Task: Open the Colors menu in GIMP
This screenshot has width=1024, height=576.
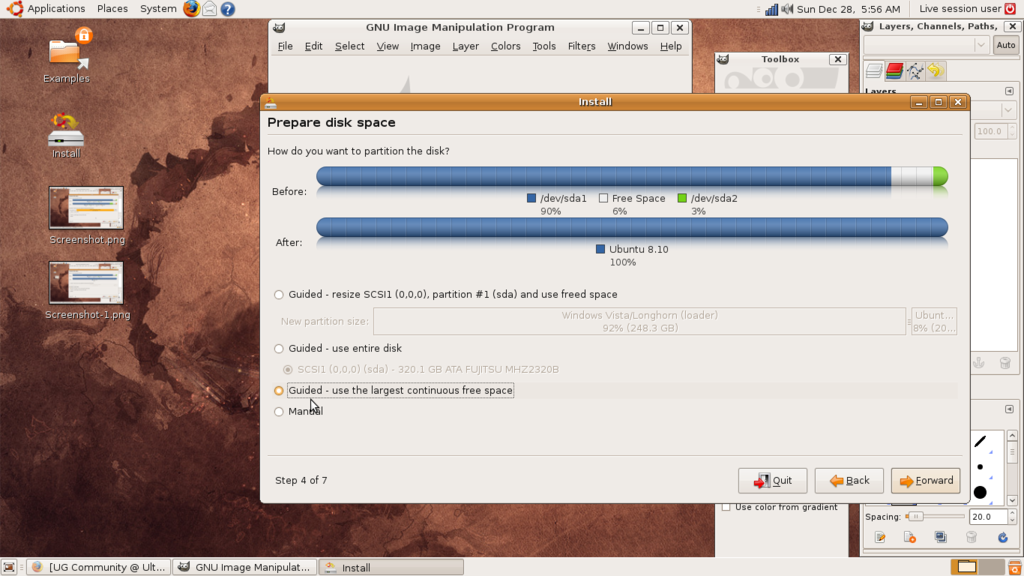Action: [505, 46]
